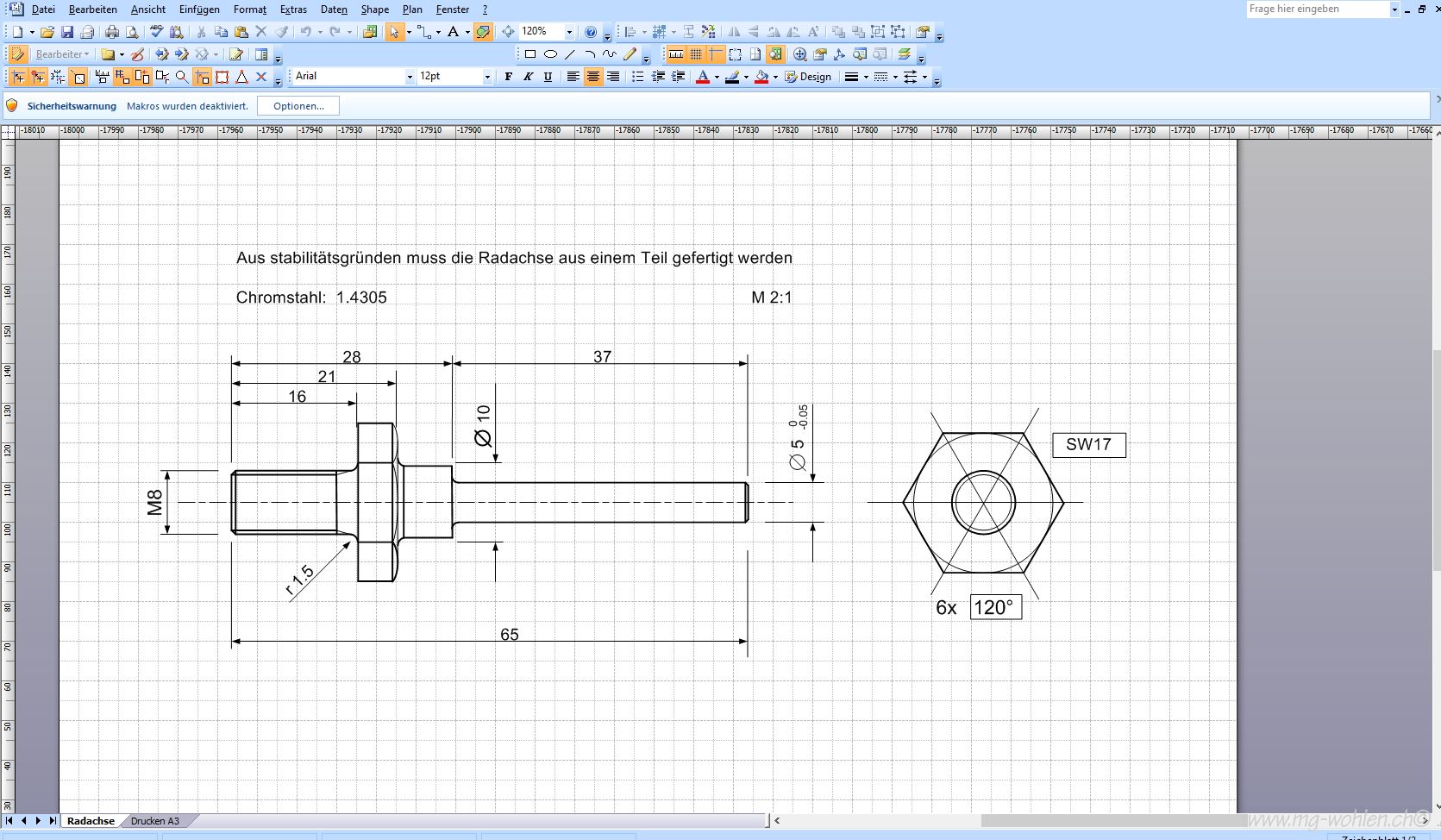Toggle left text alignment
Screen dimensions: 1441x840
pyautogui.click(x=573, y=77)
